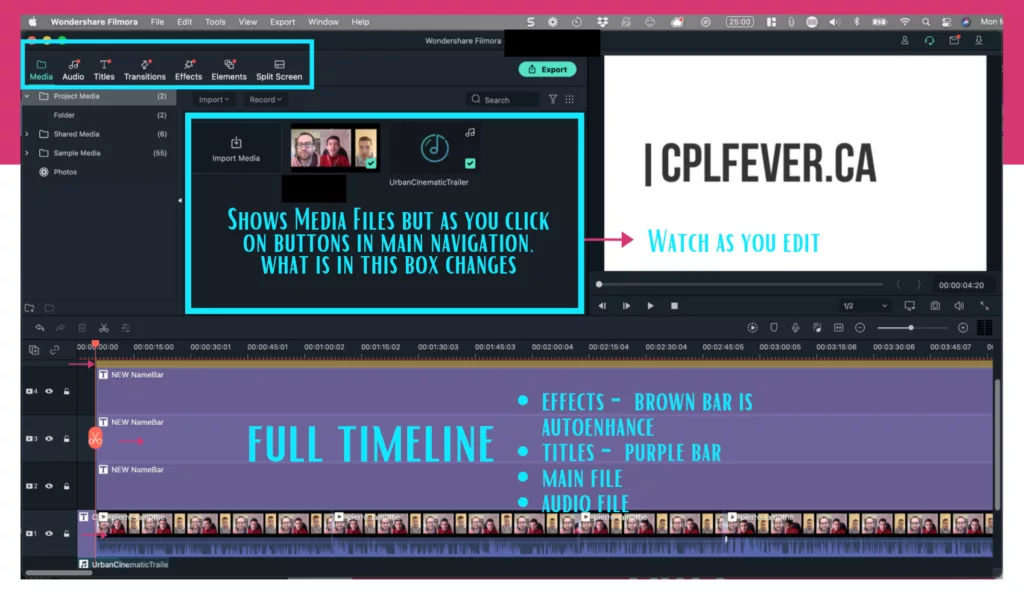The width and height of the screenshot is (1024, 593).
Task: Expand the Sample Media folder
Action: (27, 153)
